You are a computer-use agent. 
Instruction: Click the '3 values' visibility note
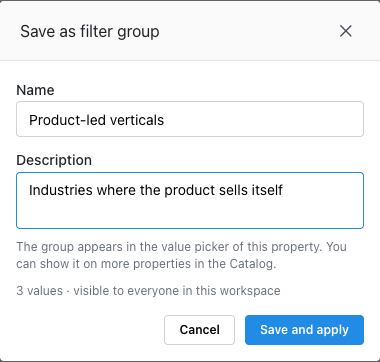(x=39, y=291)
